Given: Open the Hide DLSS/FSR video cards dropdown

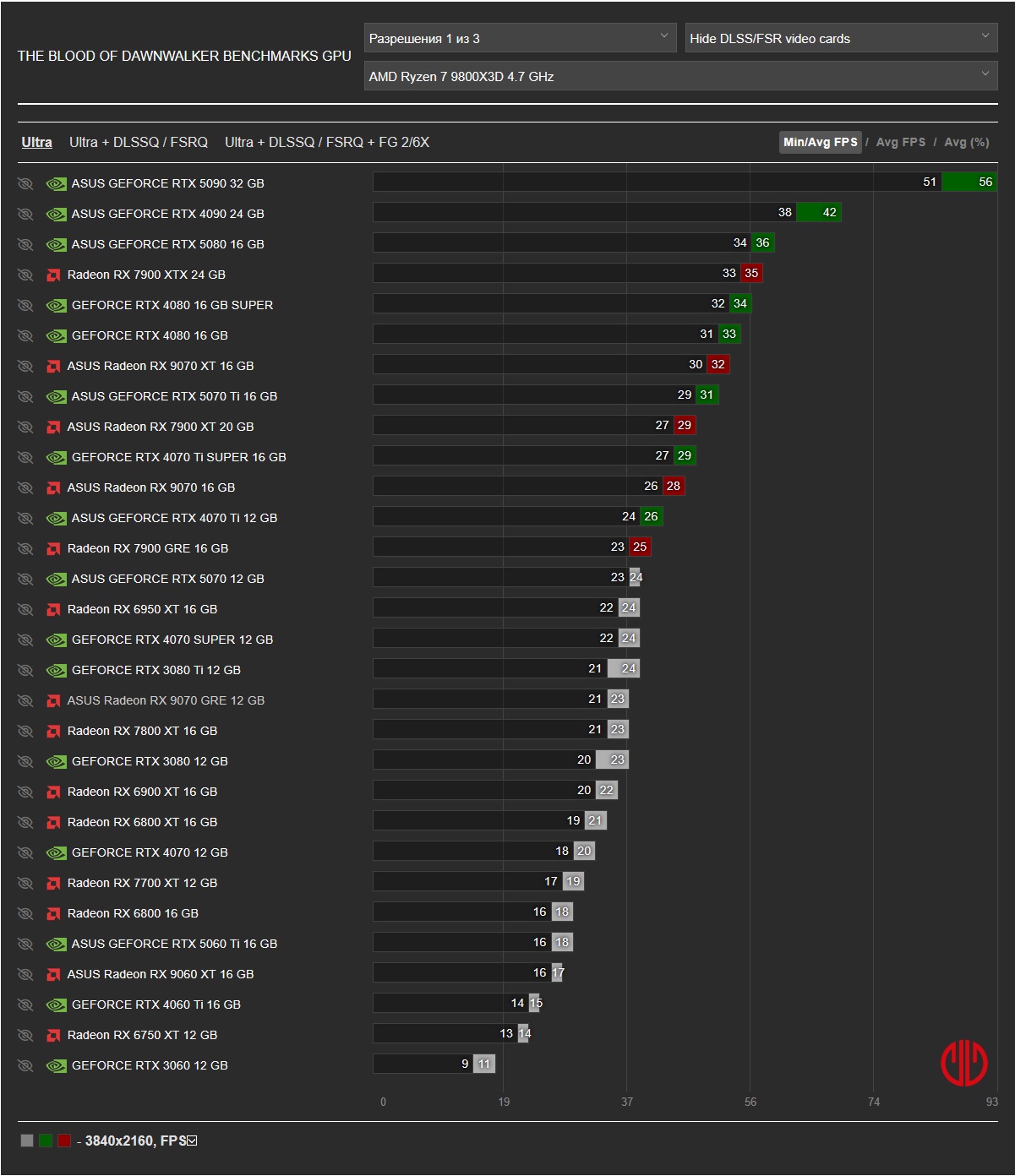Looking at the screenshot, I should pos(841,38).
